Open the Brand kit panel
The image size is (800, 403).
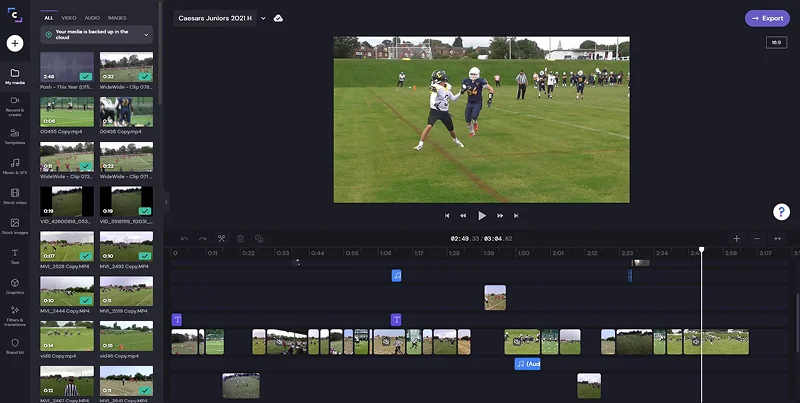tap(15, 344)
